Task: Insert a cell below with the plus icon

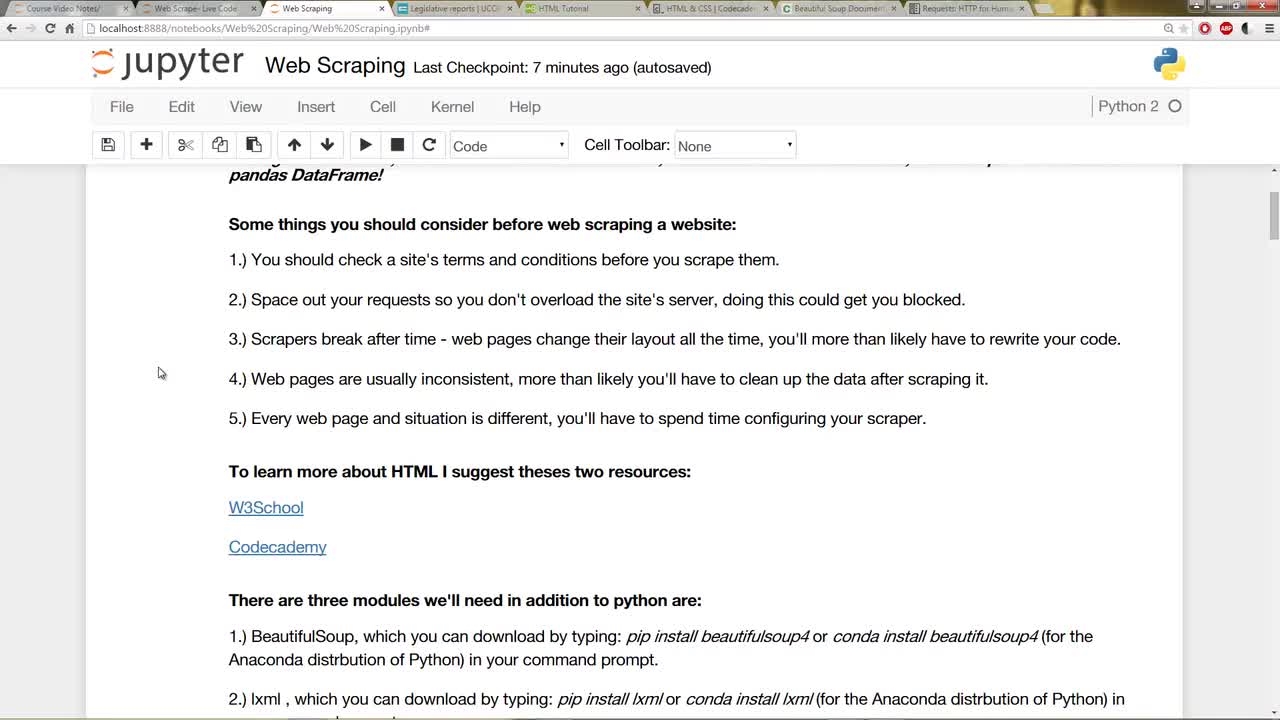Action: coord(146,145)
